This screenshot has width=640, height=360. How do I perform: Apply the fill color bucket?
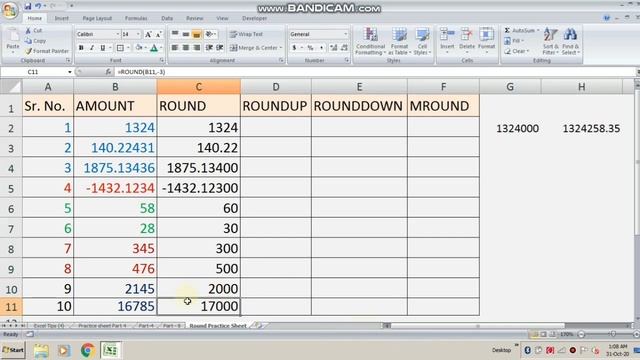click(x=139, y=48)
